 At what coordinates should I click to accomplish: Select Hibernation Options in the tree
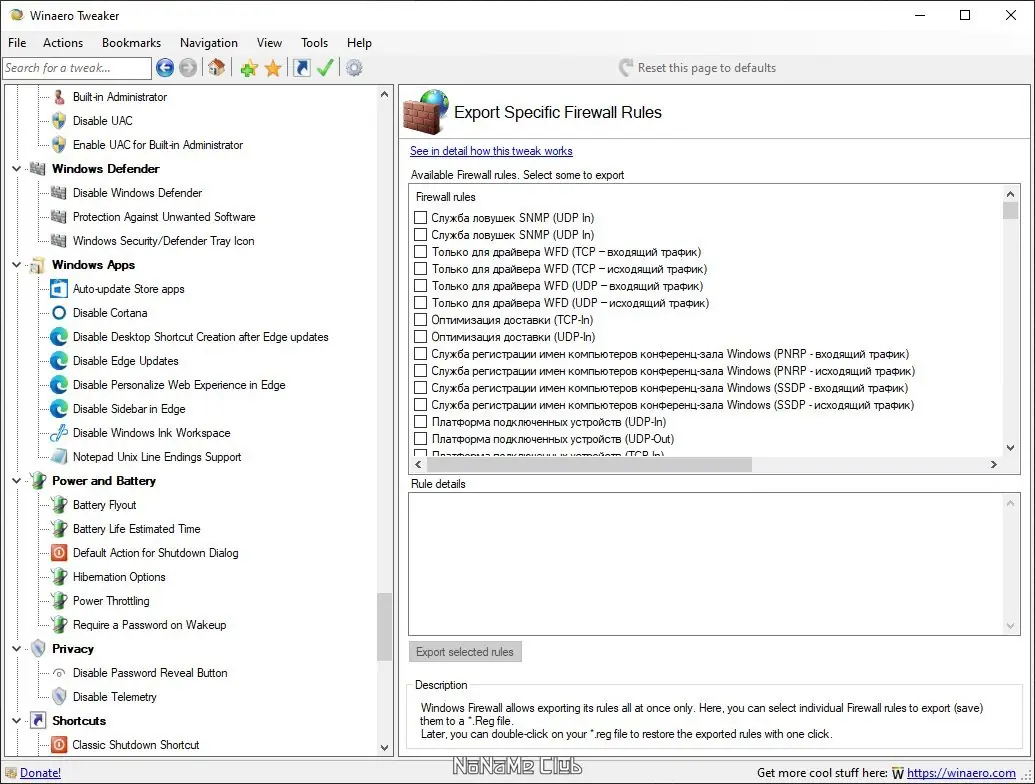coord(119,577)
